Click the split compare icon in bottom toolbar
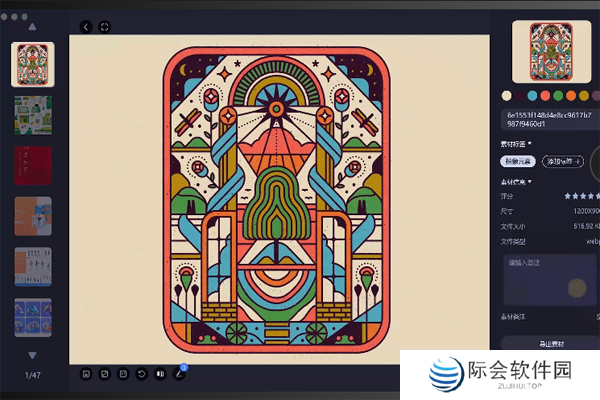The width and height of the screenshot is (600, 400). pos(161,374)
